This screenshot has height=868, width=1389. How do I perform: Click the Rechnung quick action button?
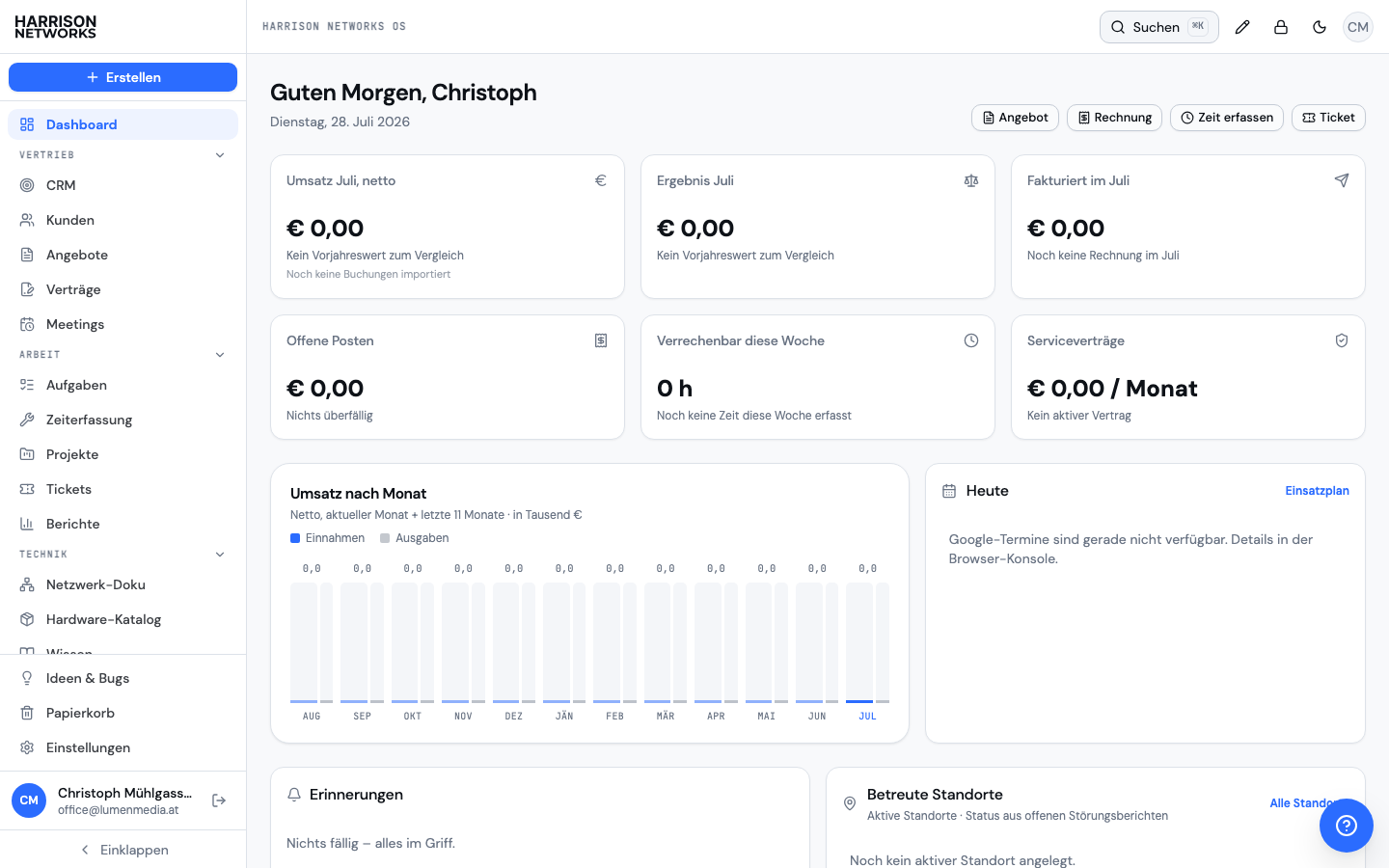[x=1114, y=118]
